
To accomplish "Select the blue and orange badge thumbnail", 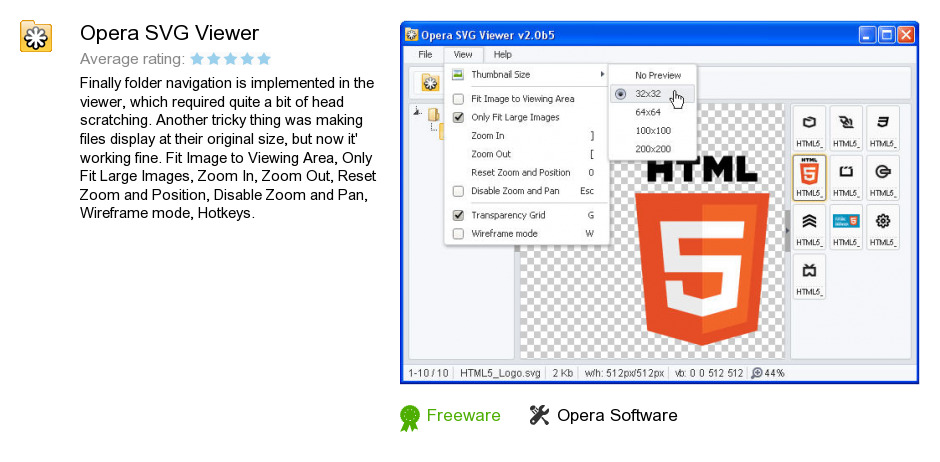I will click(846, 227).
